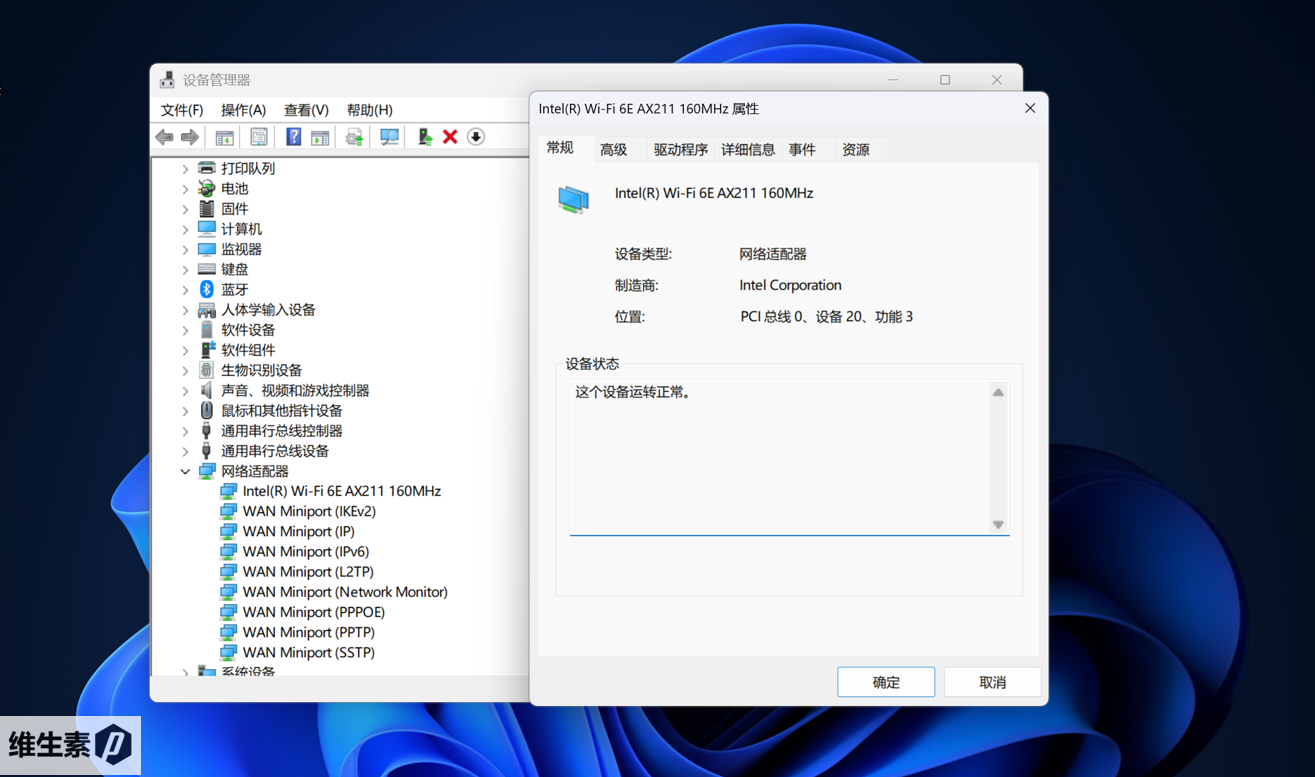Click the red X uninstall device icon
The image size is (1315, 777).
tap(450, 137)
